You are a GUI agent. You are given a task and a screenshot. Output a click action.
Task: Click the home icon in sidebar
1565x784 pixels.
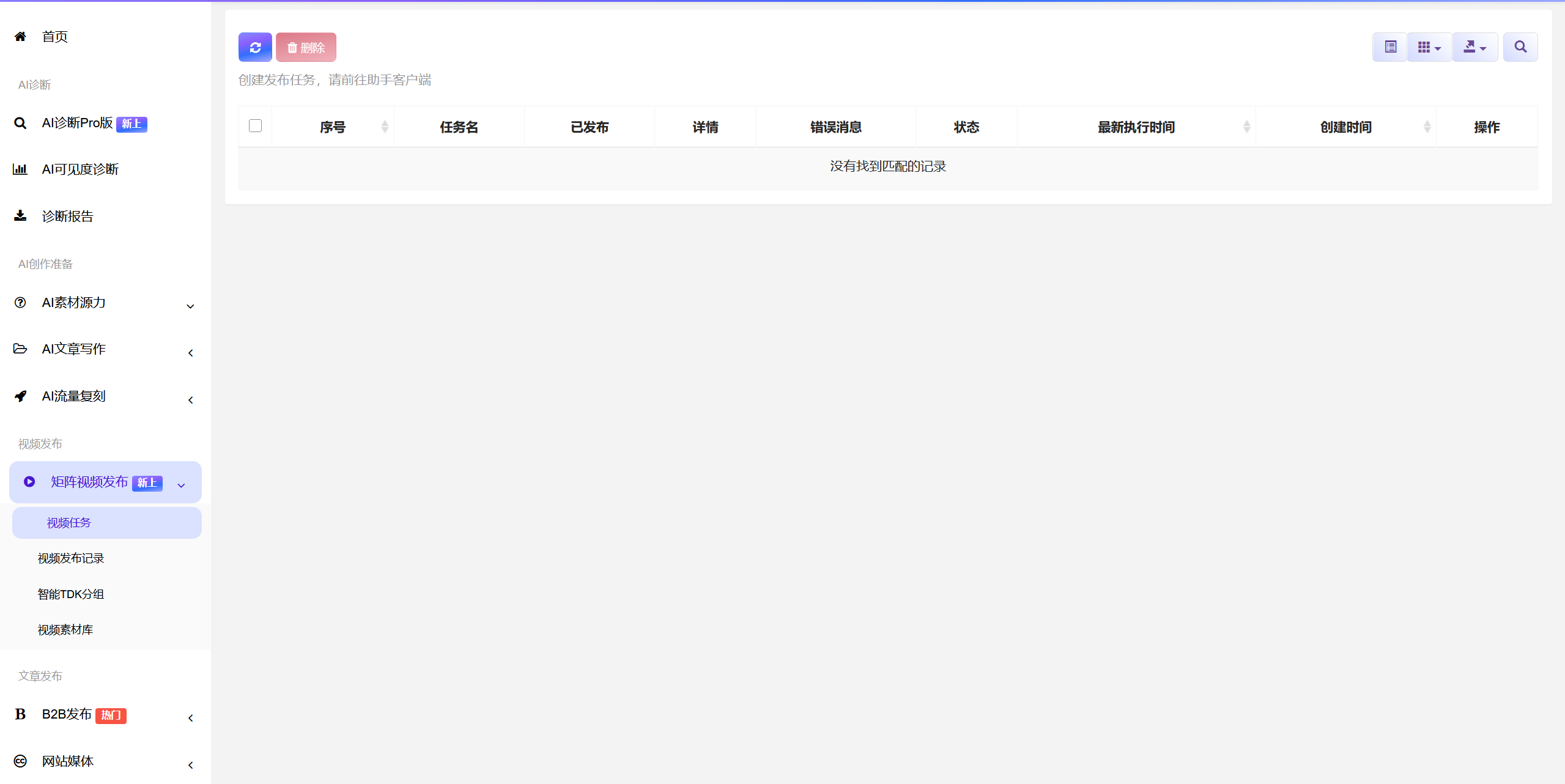(20, 37)
